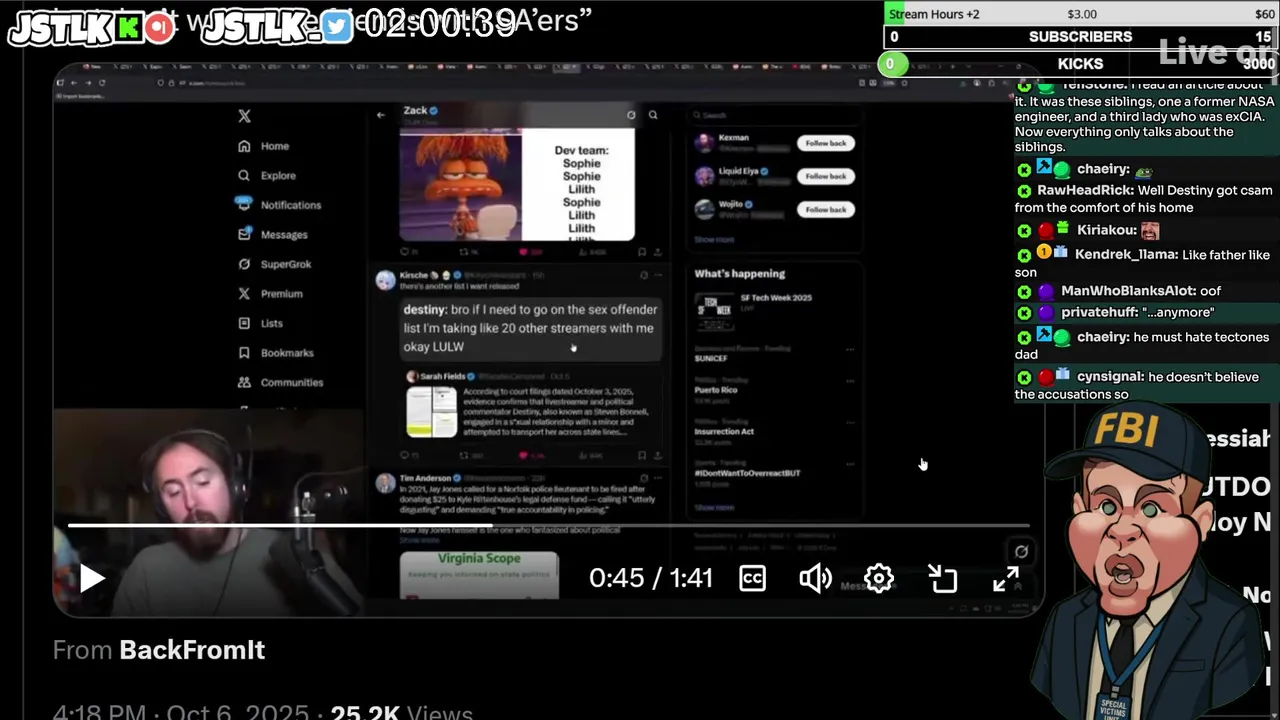Screen dimensions: 1280x720
Task: Follow back Wojito
Action: 826,209
